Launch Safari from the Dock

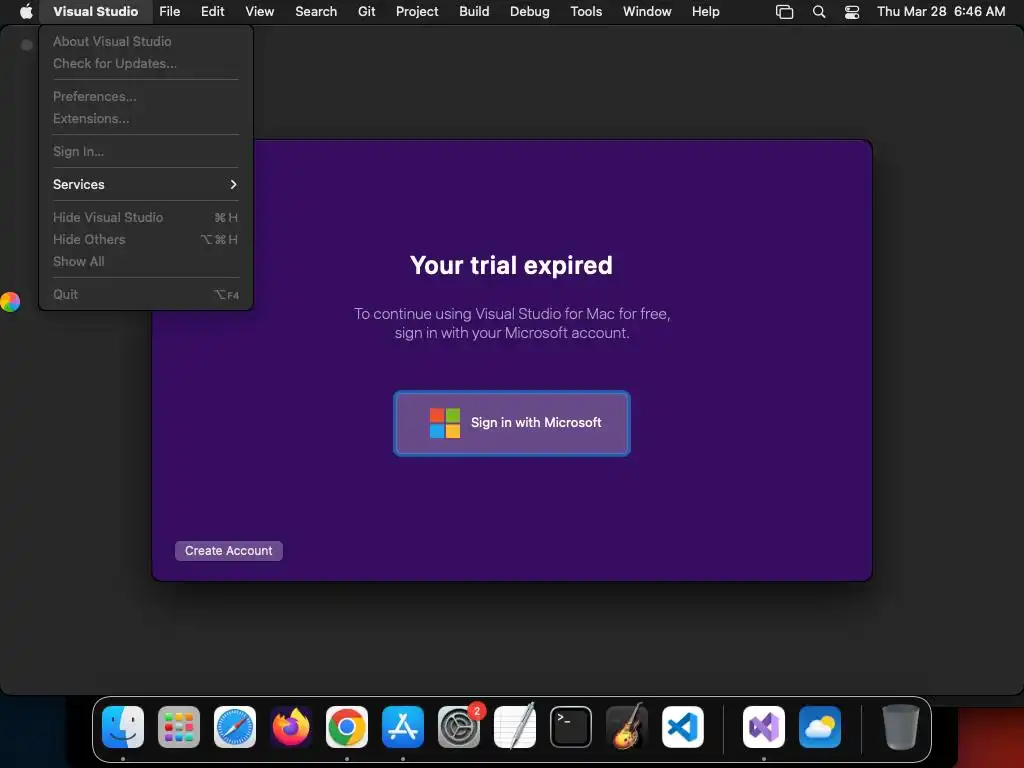click(235, 727)
